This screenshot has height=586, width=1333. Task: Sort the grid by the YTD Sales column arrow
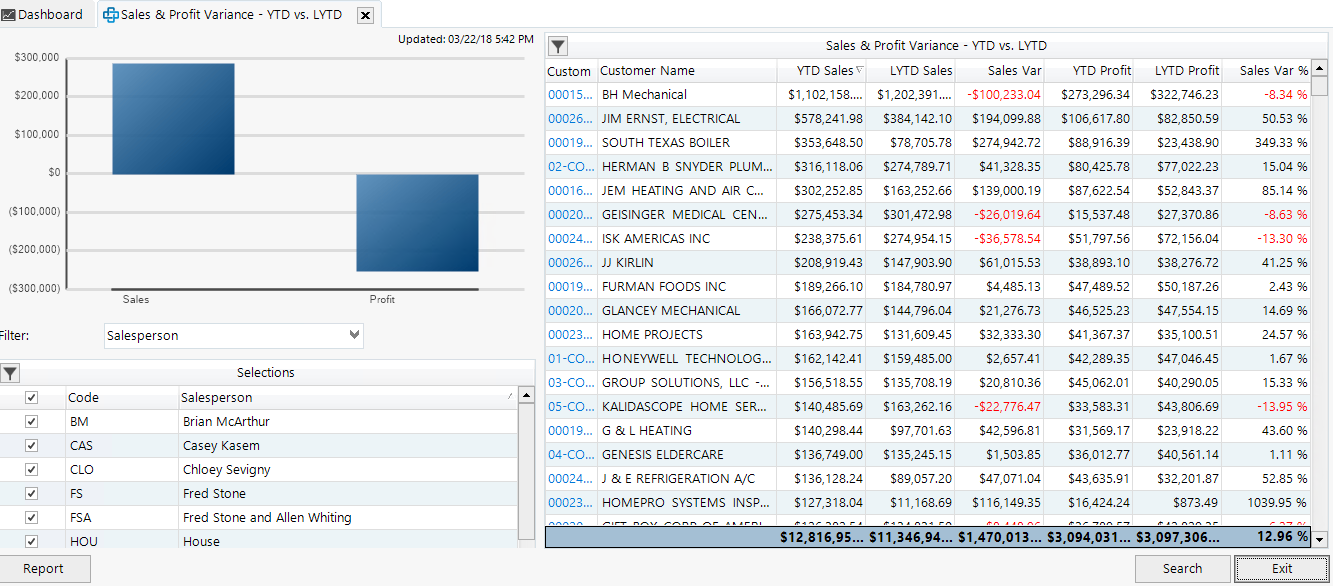click(x=857, y=70)
